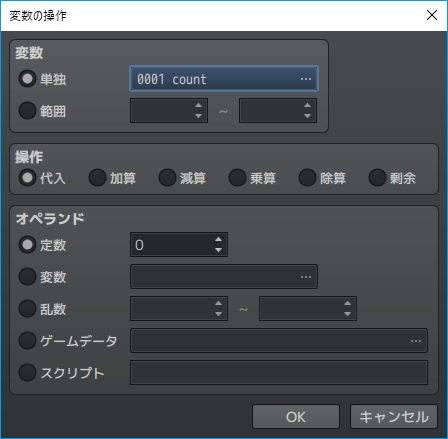Select the 単独 (single) variable radio button

coord(27,79)
